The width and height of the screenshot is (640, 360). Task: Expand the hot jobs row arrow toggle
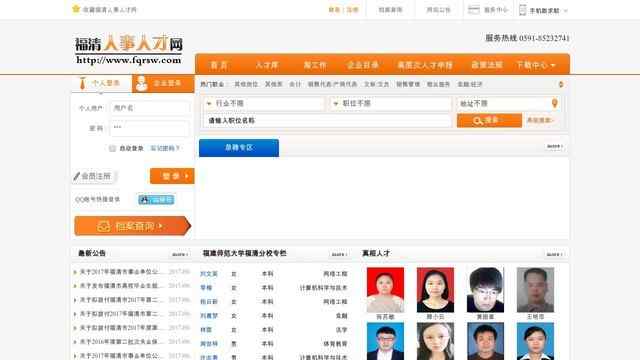click(x=561, y=84)
